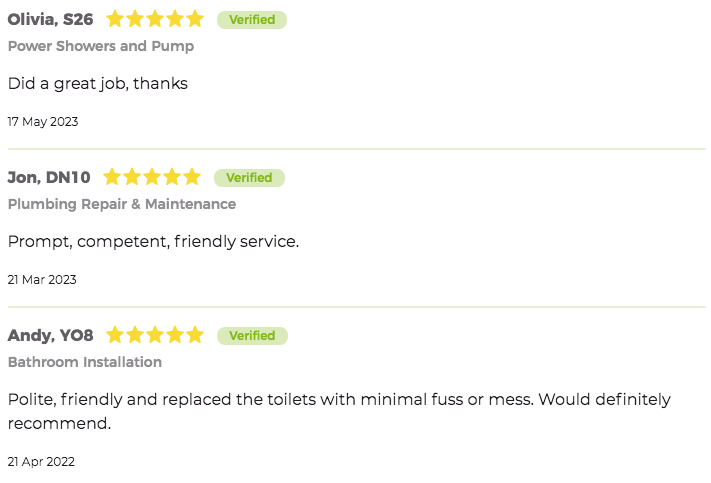Open Plumbing Repair & Maintenance category

pos(122,204)
